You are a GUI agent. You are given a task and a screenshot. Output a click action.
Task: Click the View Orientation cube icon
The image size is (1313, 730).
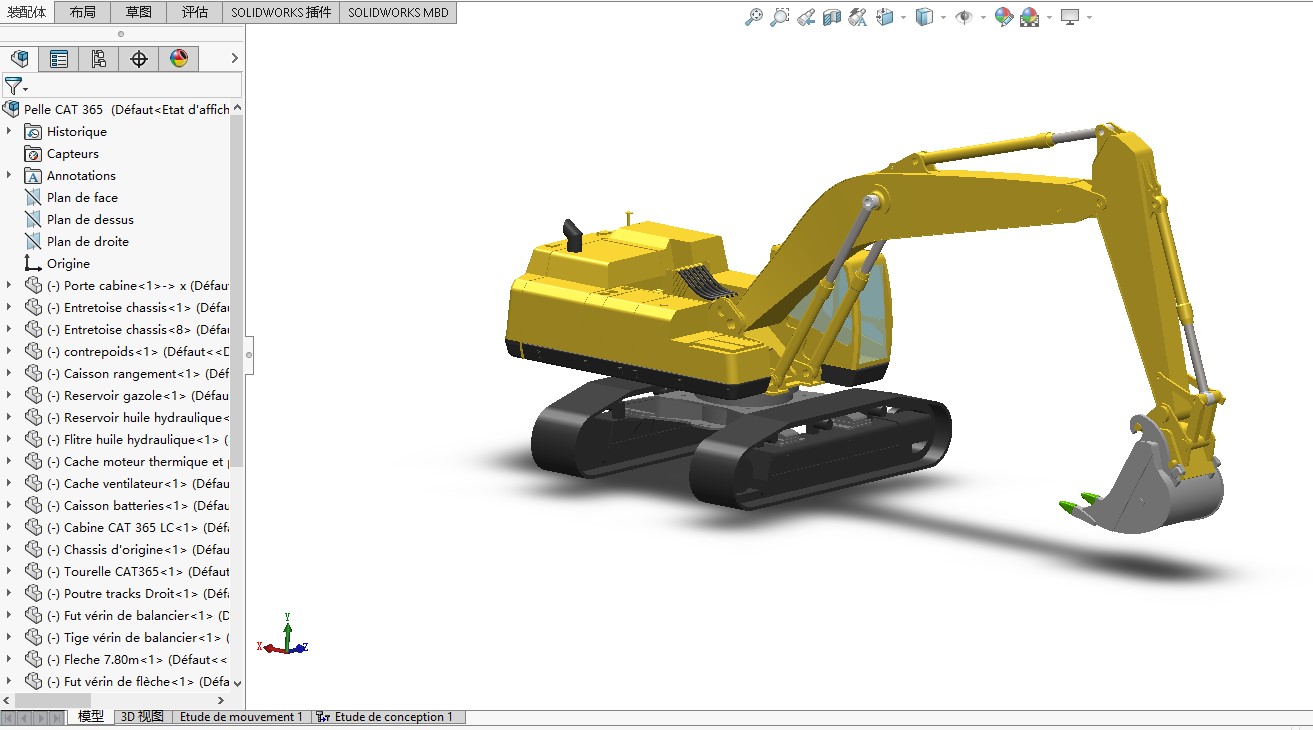(x=885, y=17)
